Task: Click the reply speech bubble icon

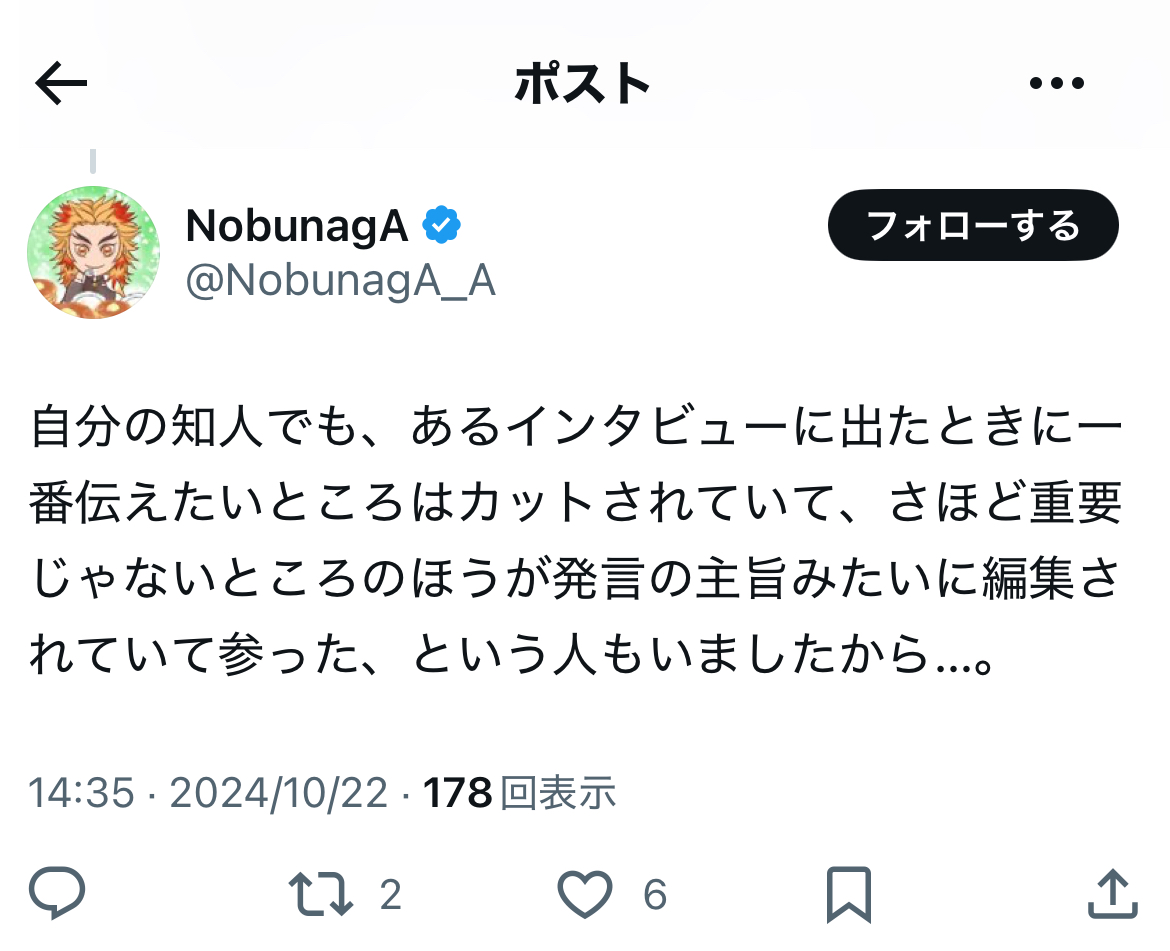Action: [x=57, y=893]
